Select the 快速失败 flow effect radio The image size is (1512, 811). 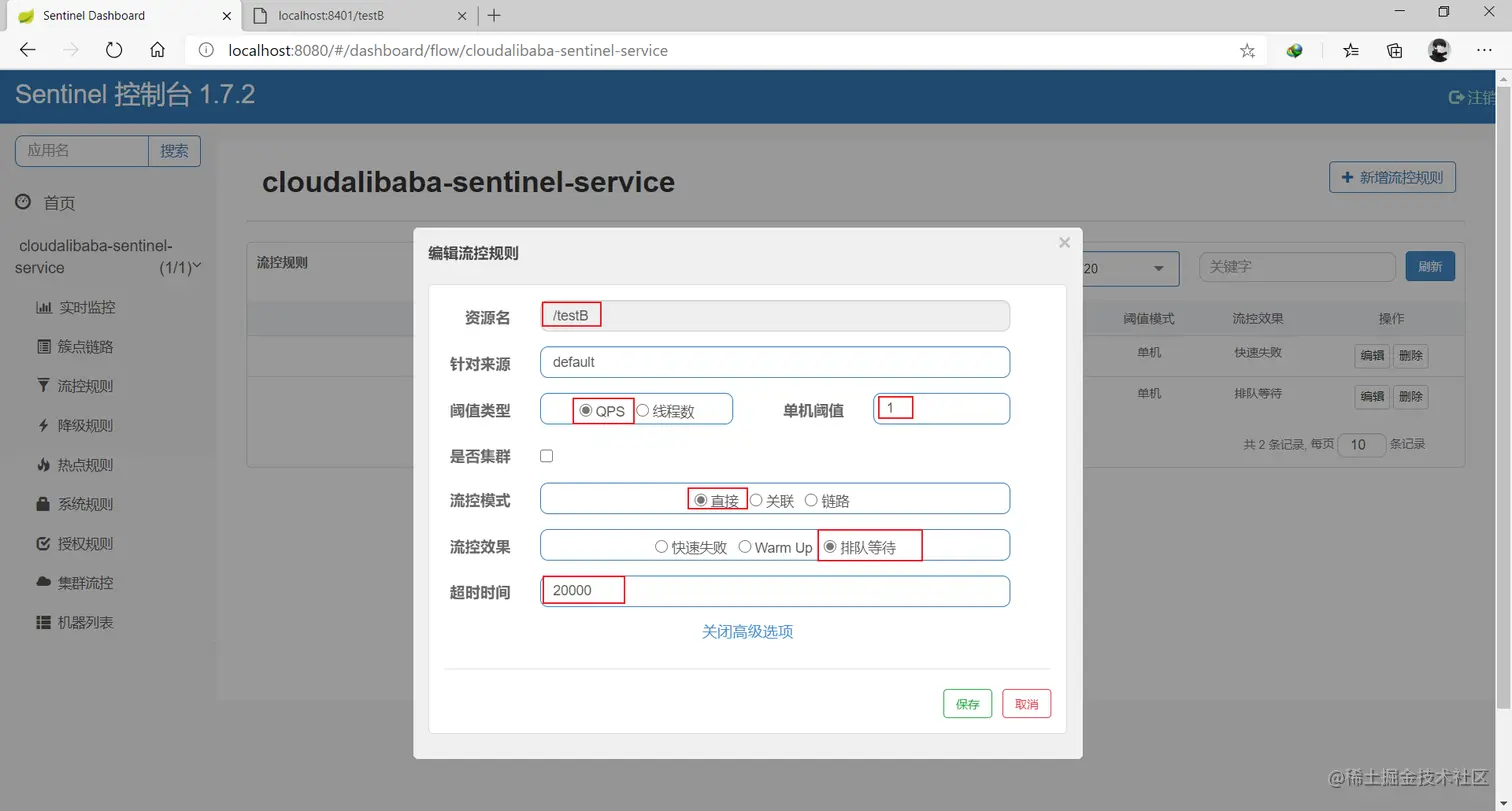tap(661, 547)
